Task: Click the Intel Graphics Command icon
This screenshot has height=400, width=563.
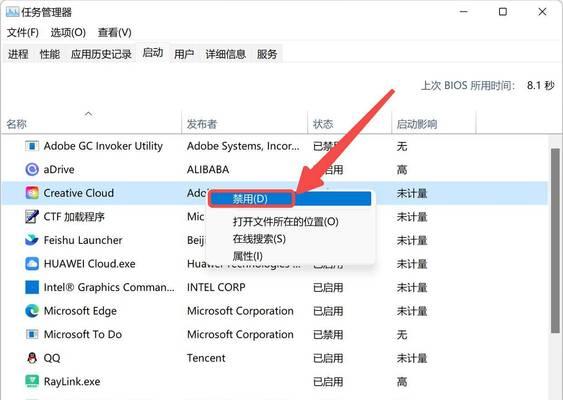Action: coord(32,287)
